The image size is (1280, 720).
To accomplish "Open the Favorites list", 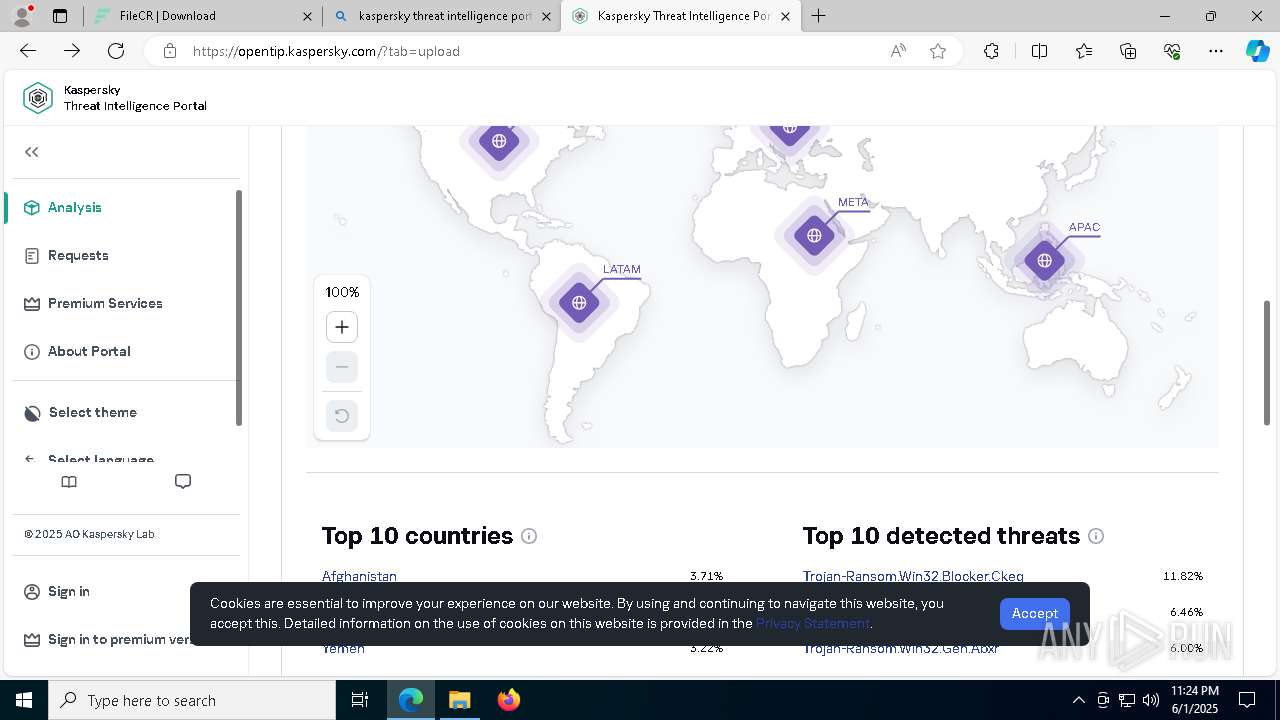I will (1084, 51).
